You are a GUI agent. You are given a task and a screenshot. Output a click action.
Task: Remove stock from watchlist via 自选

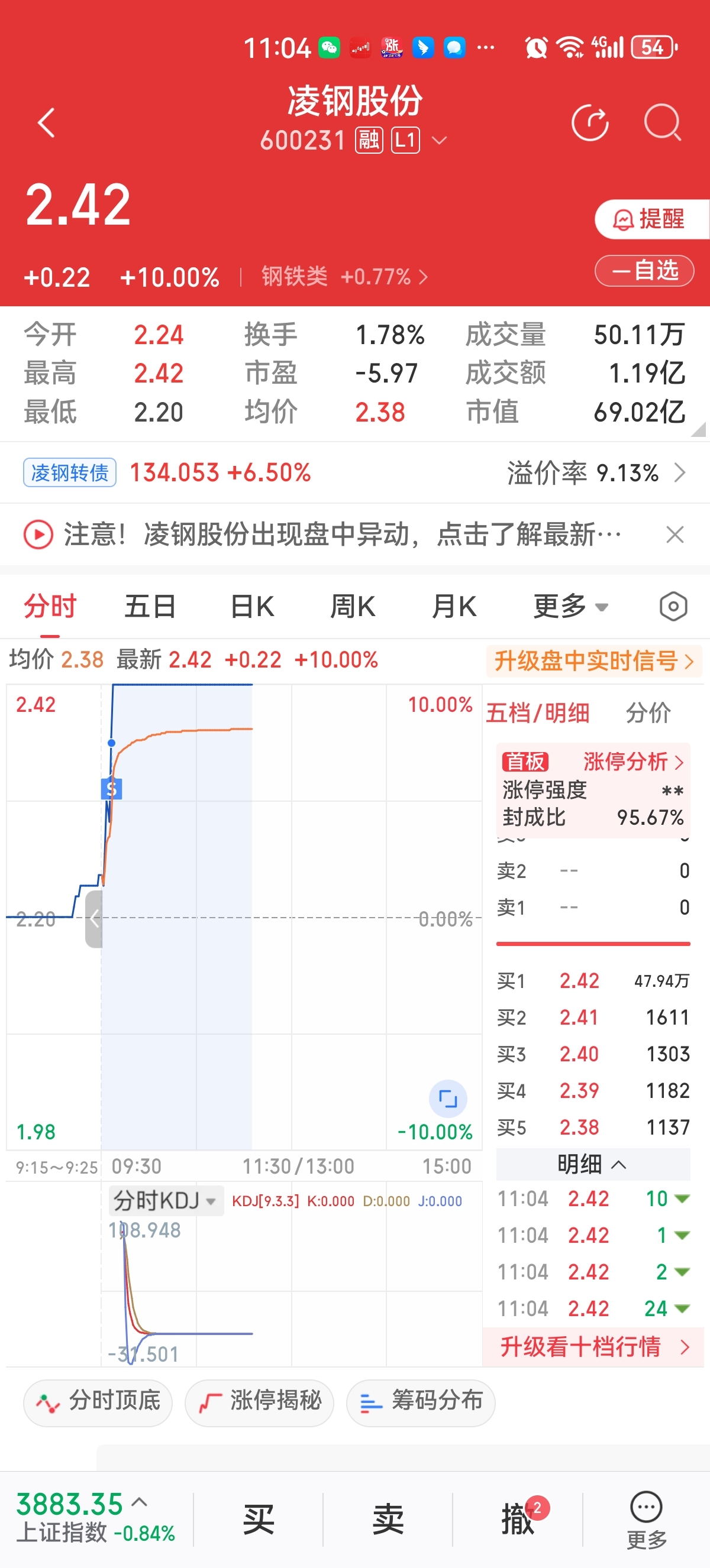tap(644, 270)
